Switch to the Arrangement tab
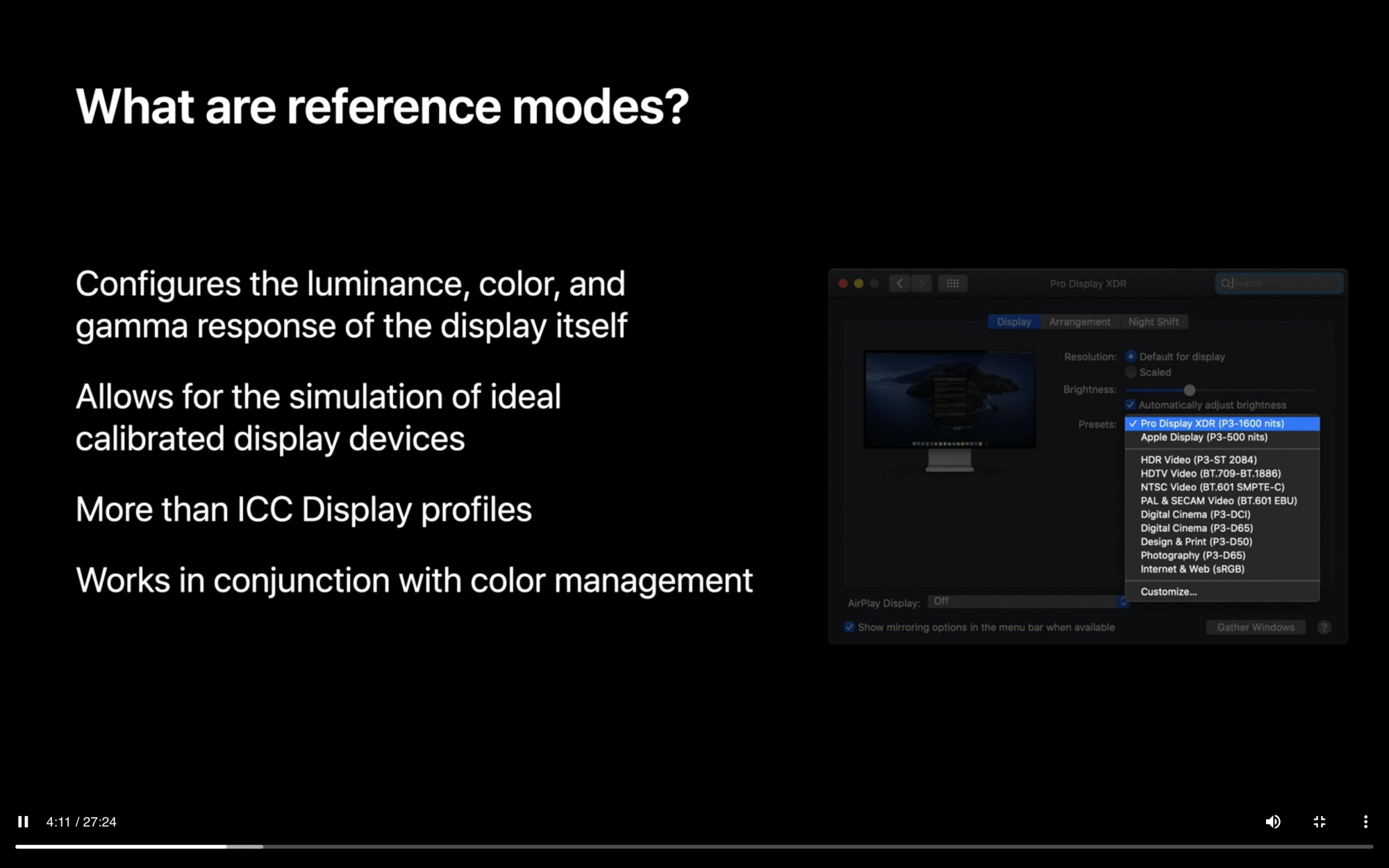The width and height of the screenshot is (1389, 868). point(1079,322)
